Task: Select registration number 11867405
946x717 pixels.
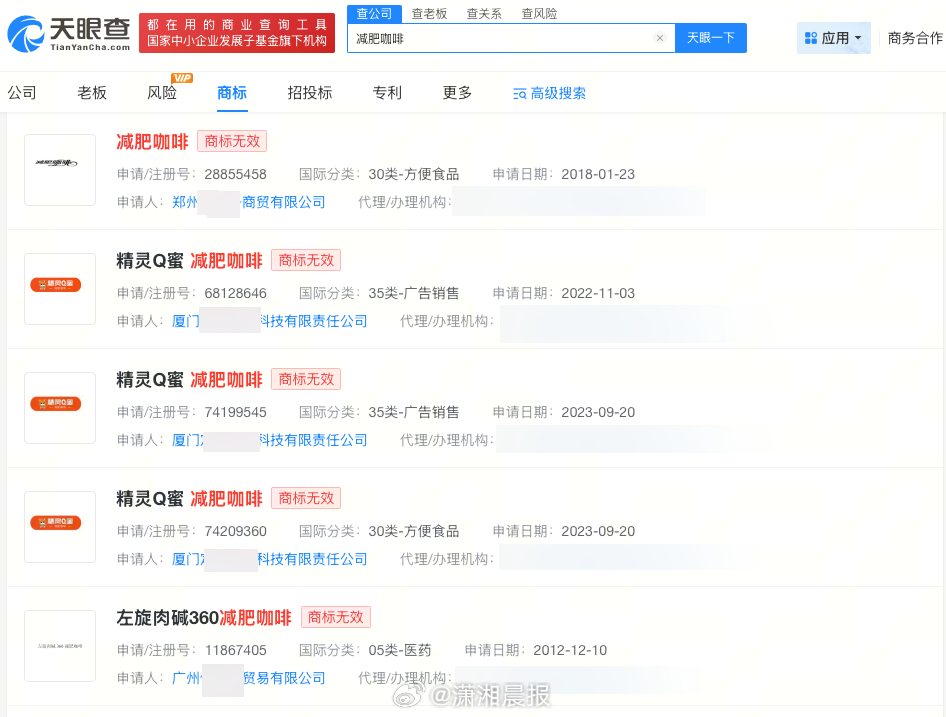Action: click(x=235, y=651)
